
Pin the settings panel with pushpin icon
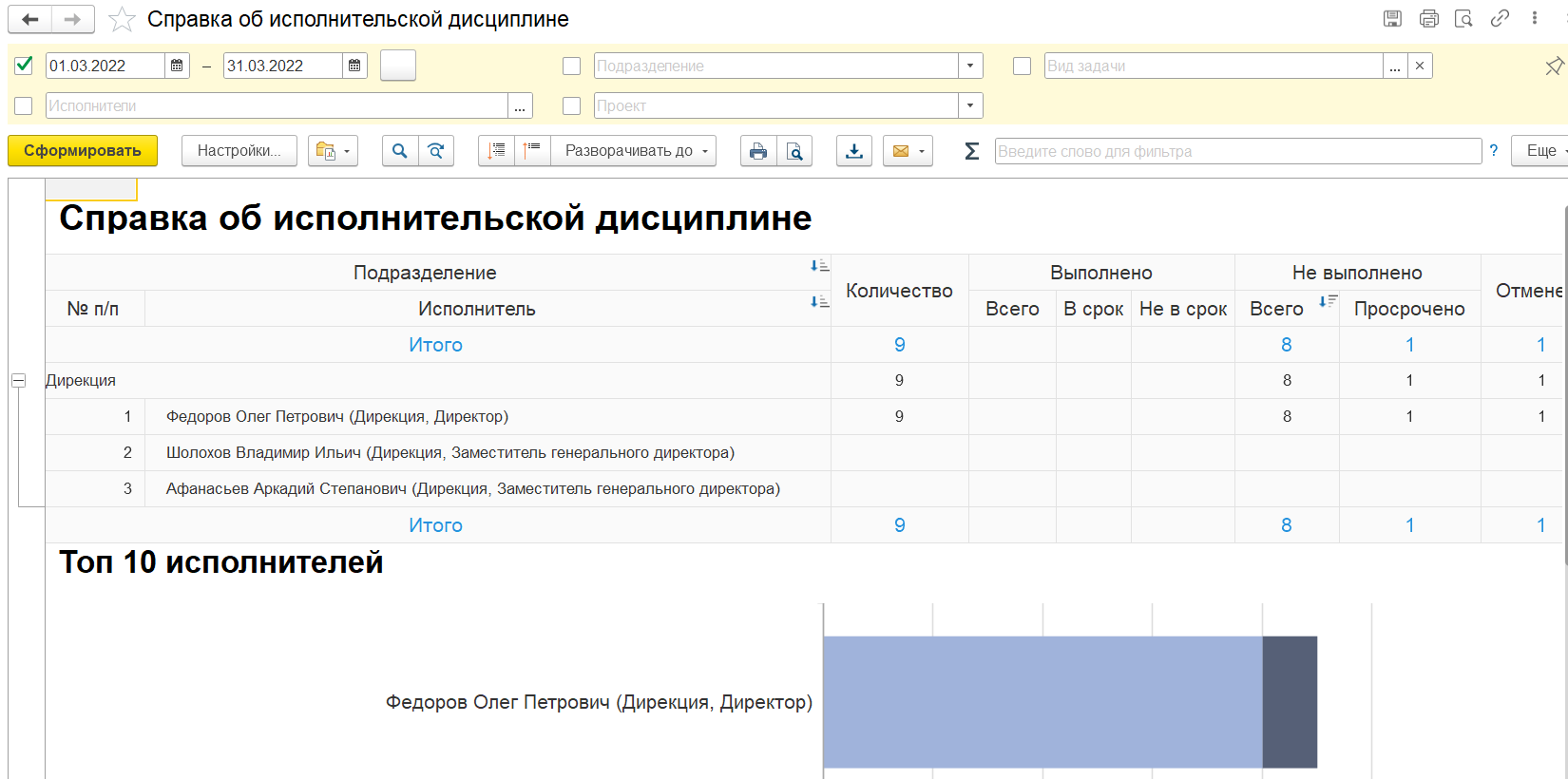(1554, 66)
